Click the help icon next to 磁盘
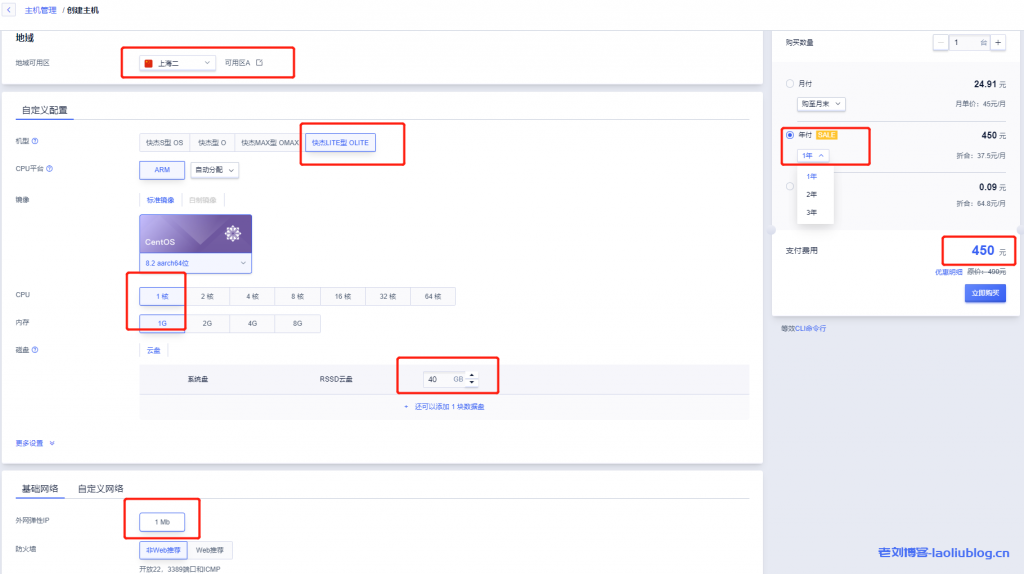This screenshot has height=574, width=1024. [35, 350]
